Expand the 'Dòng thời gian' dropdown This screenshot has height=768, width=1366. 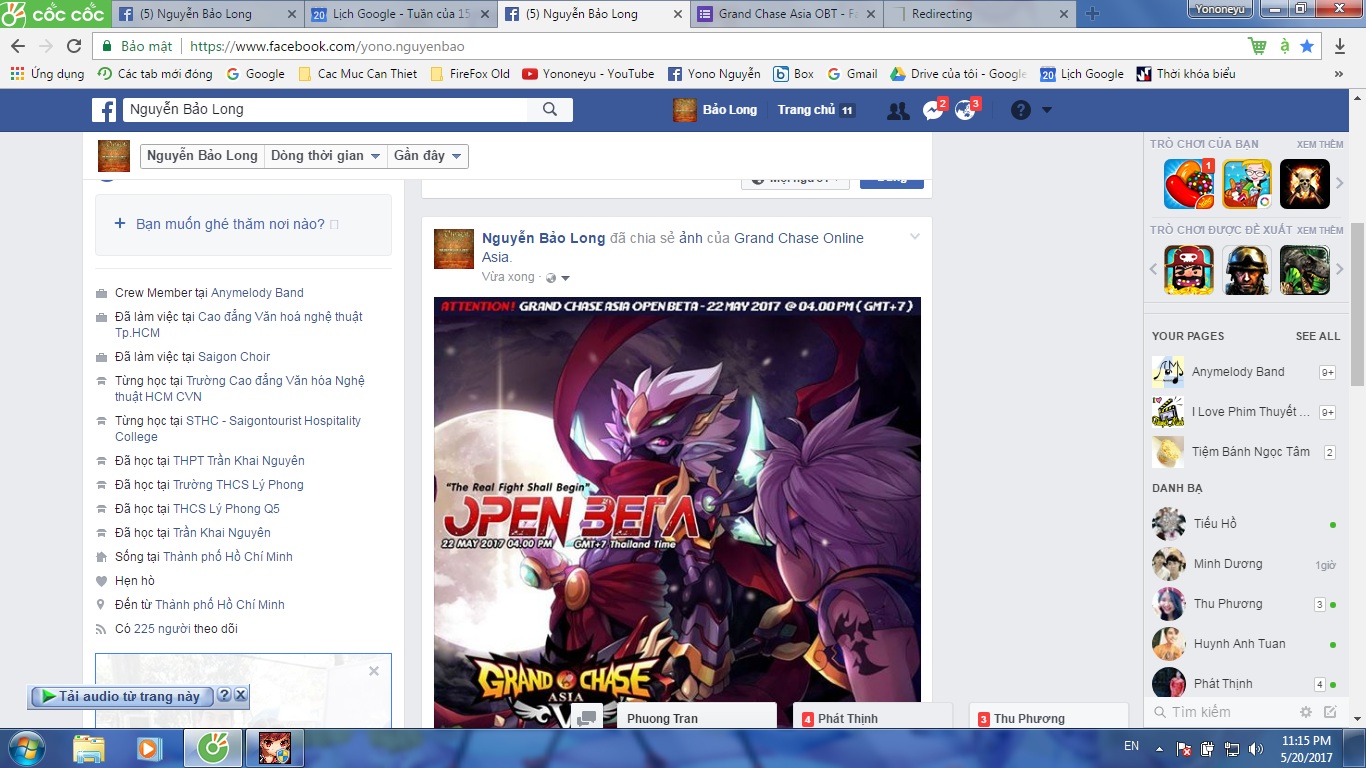326,156
